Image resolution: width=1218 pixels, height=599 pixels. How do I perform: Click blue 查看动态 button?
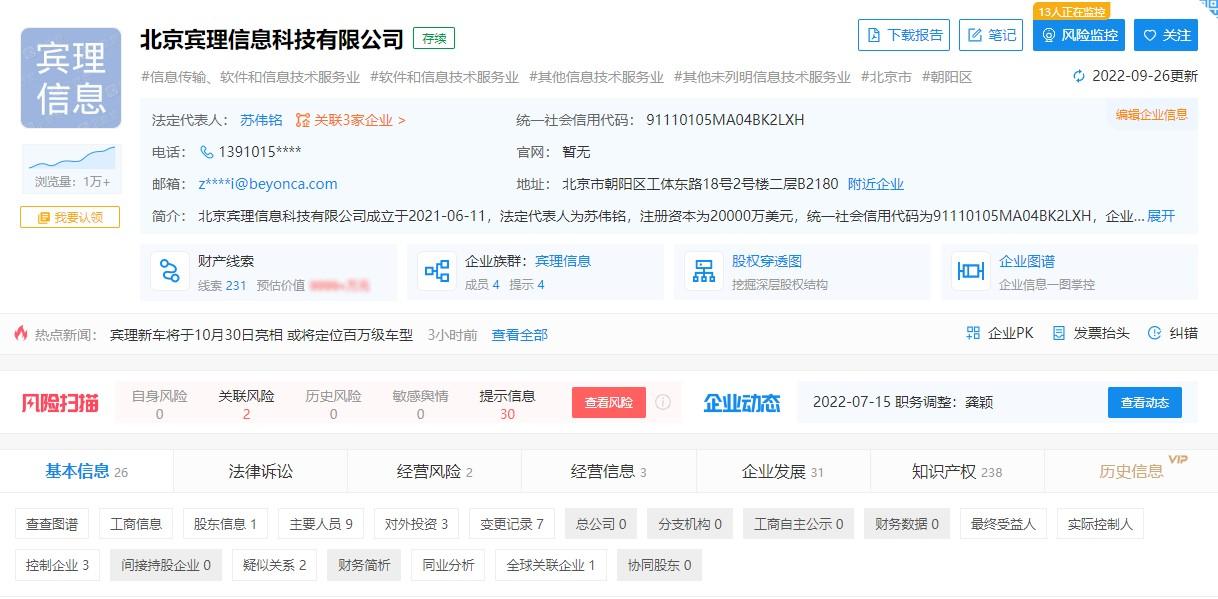(x=1145, y=402)
